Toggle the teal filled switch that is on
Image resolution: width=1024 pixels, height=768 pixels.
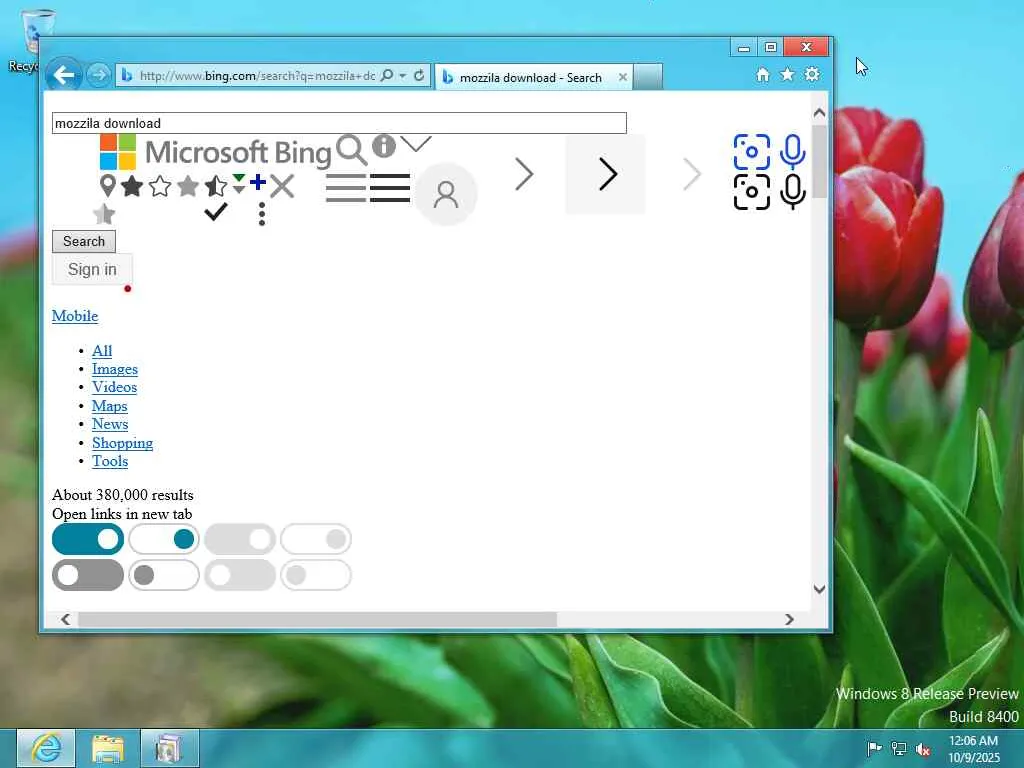(88, 539)
